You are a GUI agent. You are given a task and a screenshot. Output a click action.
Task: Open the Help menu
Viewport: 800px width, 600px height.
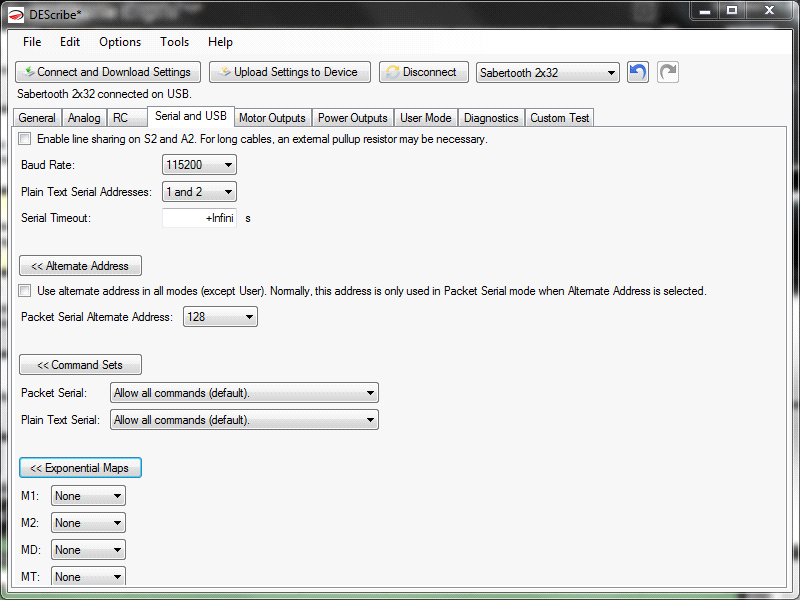click(220, 42)
